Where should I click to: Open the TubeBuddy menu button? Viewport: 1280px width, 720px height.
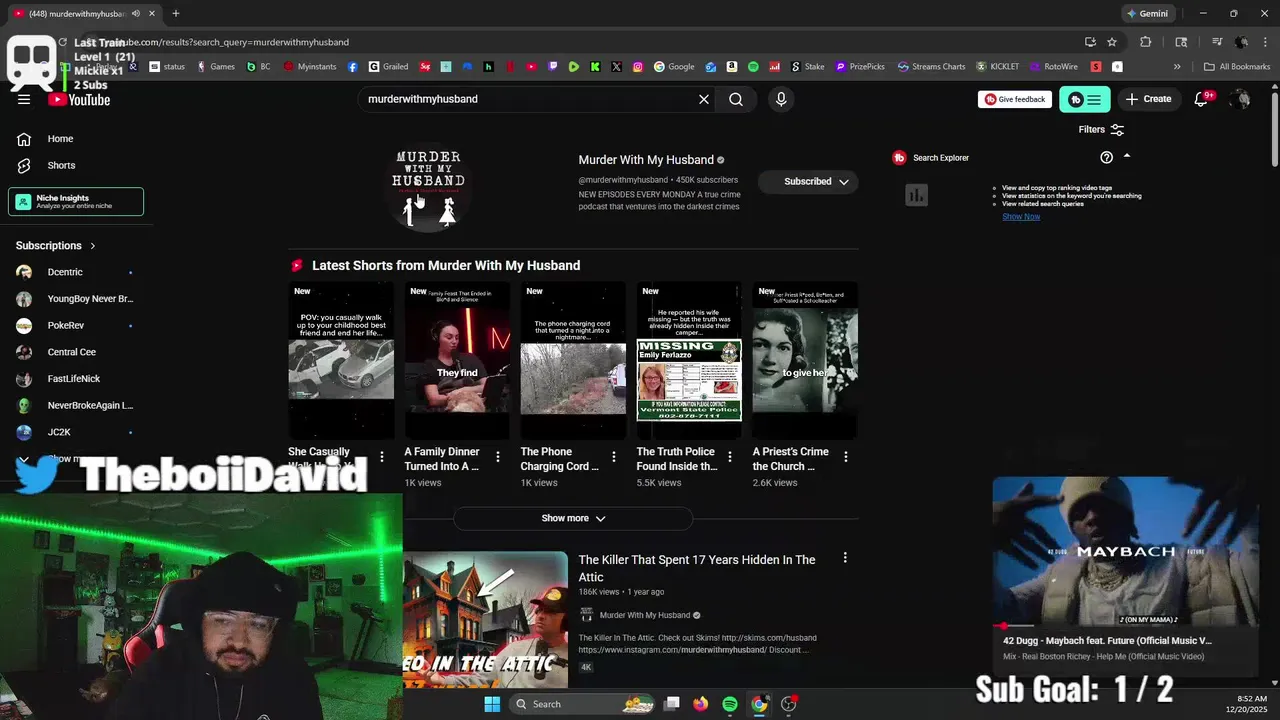(x=1084, y=99)
